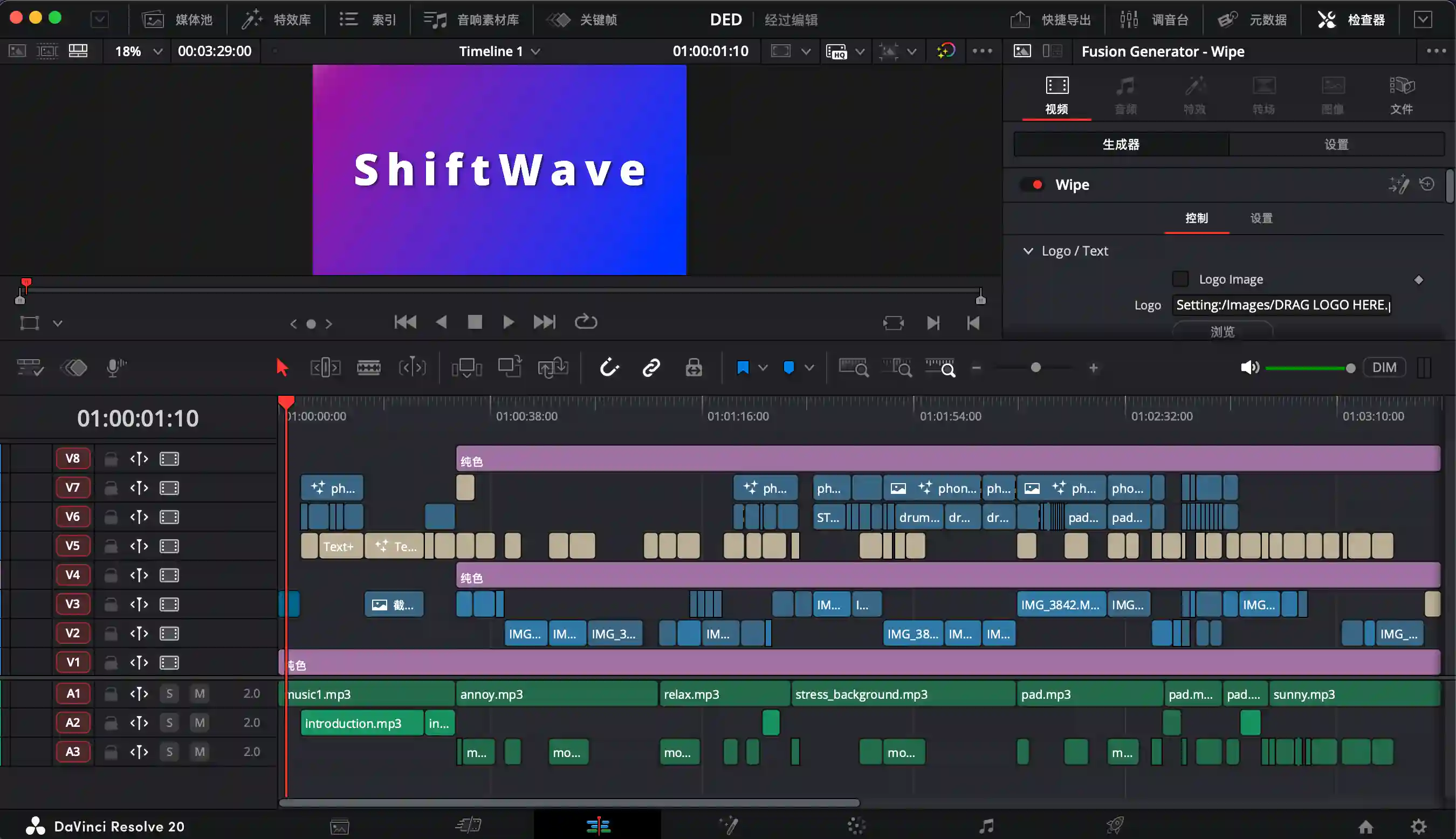Click the 浏览 browse button under Logo
This screenshot has width=1456, height=839.
[1222, 331]
